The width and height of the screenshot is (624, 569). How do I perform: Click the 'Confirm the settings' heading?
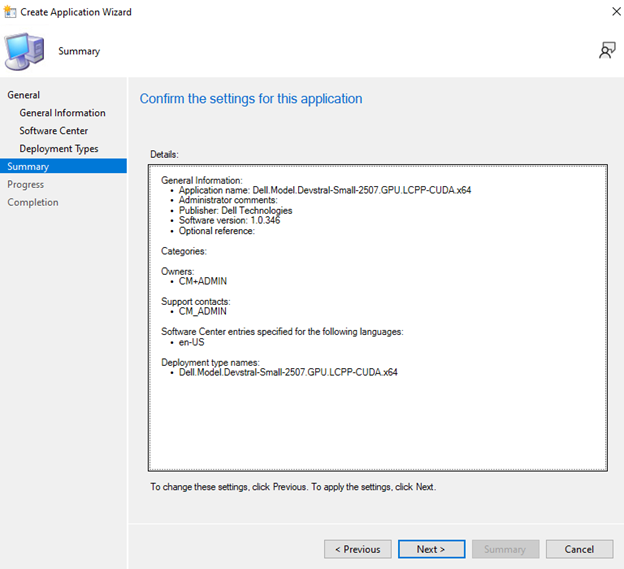click(251, 99)
